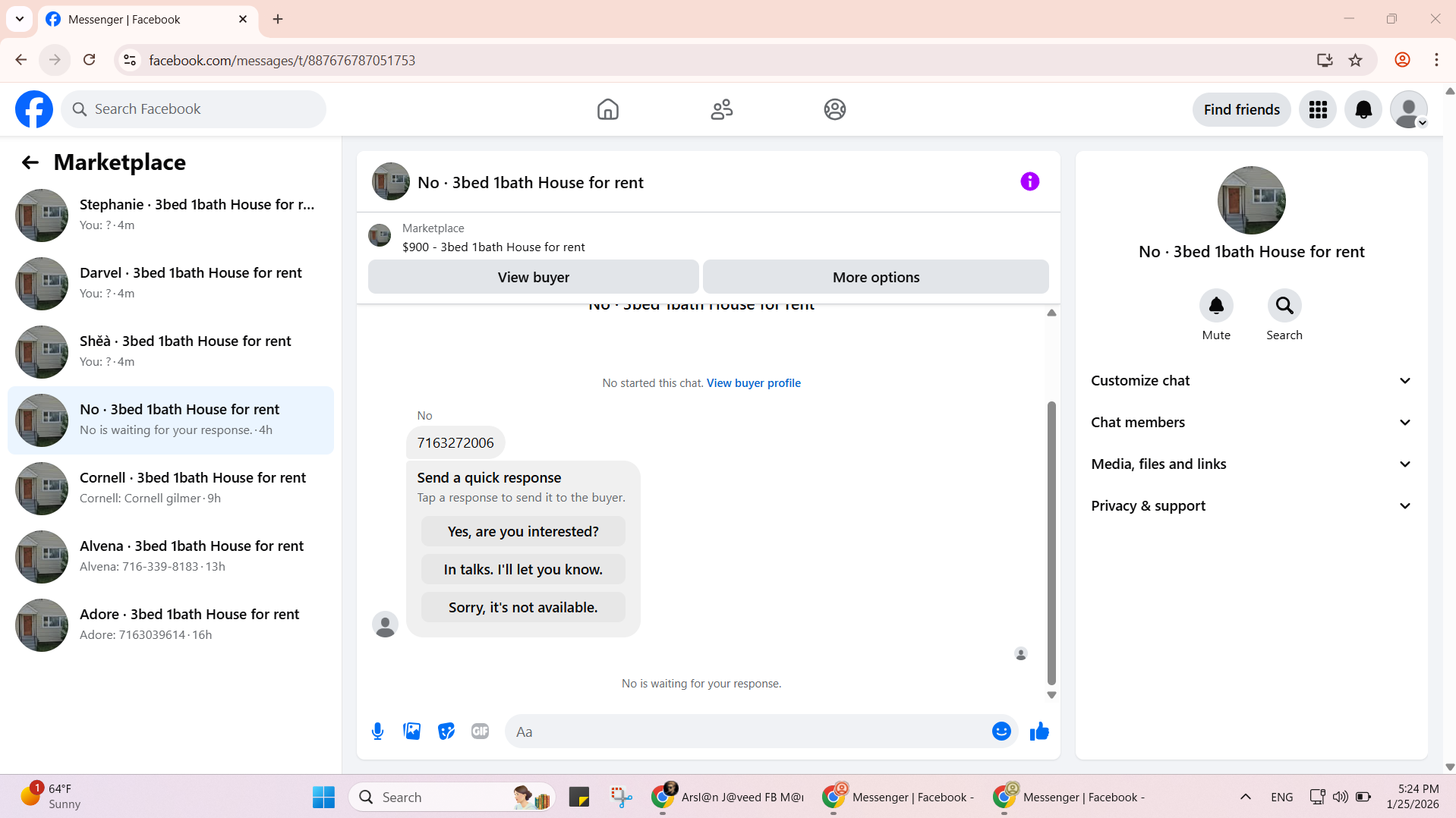Open the Friends icon in top navigation
The width and height of the screenshot is (1456, 818).
(721, 109)
